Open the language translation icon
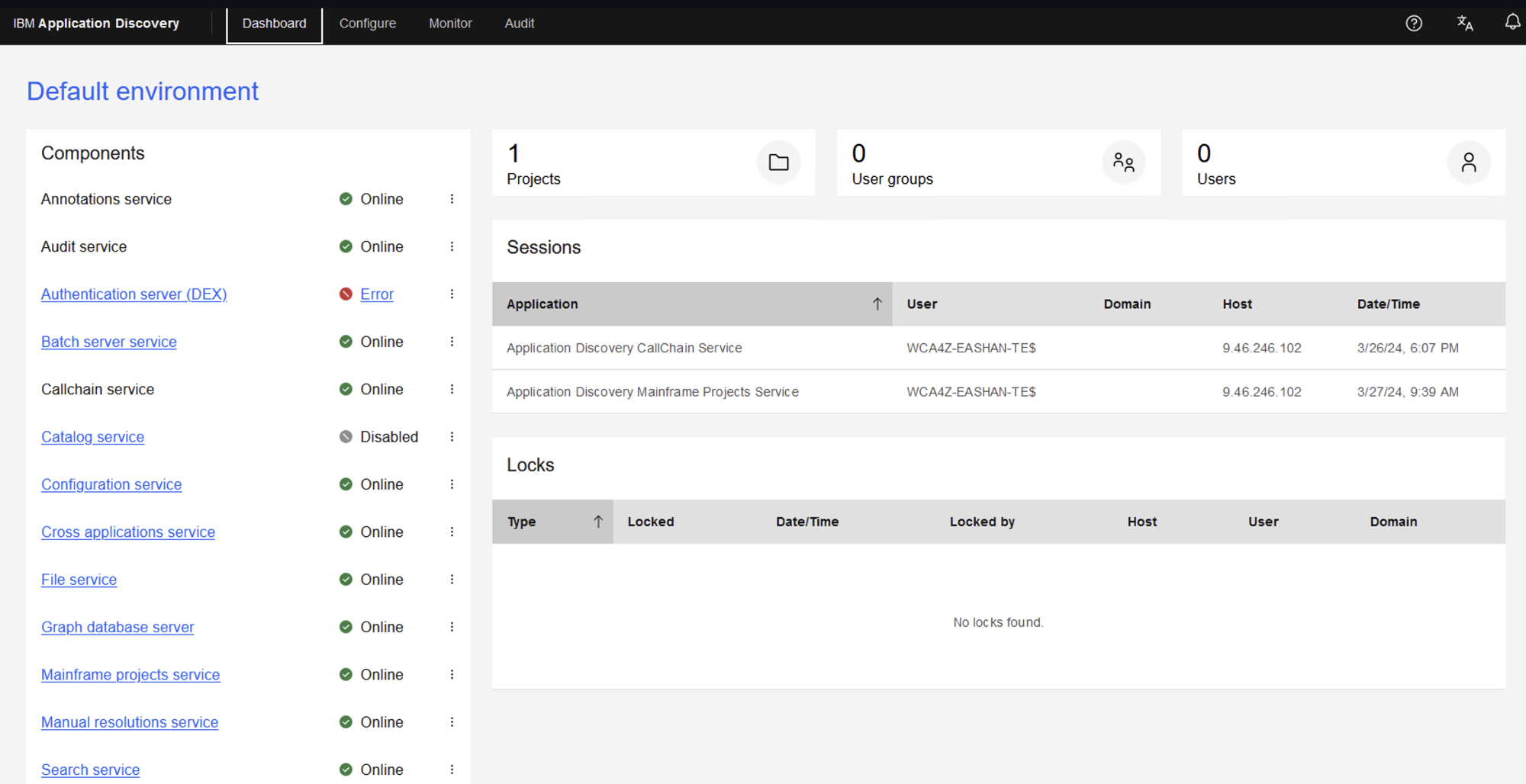Viewport: 1526px width, 784px height. (x=1464, y=24)
